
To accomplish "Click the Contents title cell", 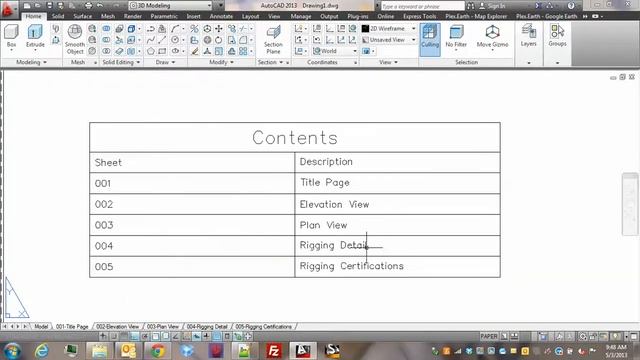I will (295, 138).
